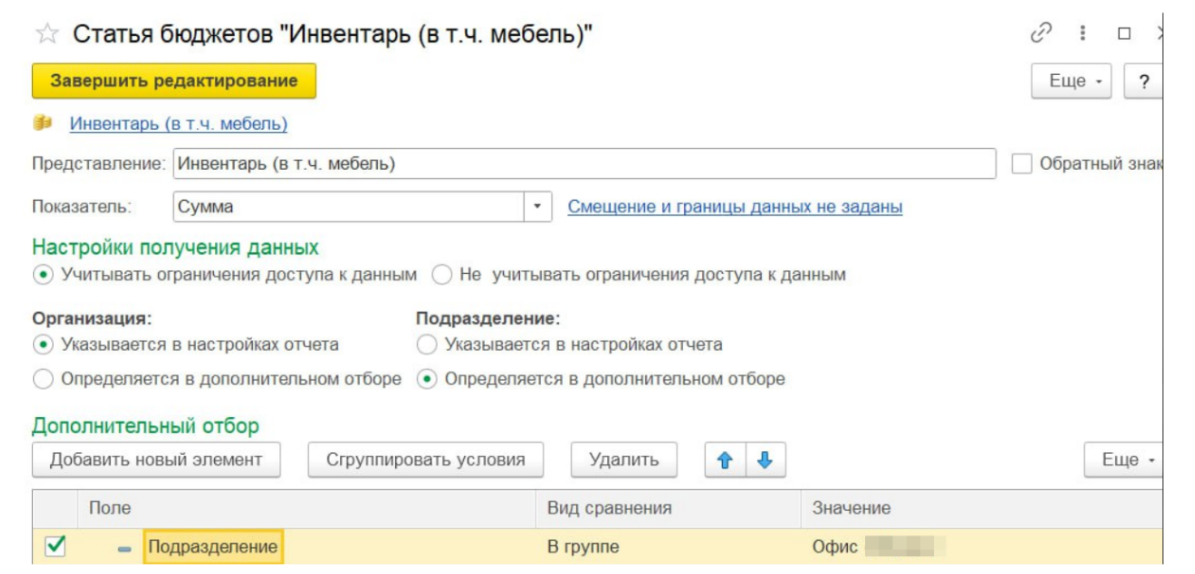The height and width of the screenshot is (574, 1195).
Task: Move selected filter row up
Action: [x=725, y=460]
